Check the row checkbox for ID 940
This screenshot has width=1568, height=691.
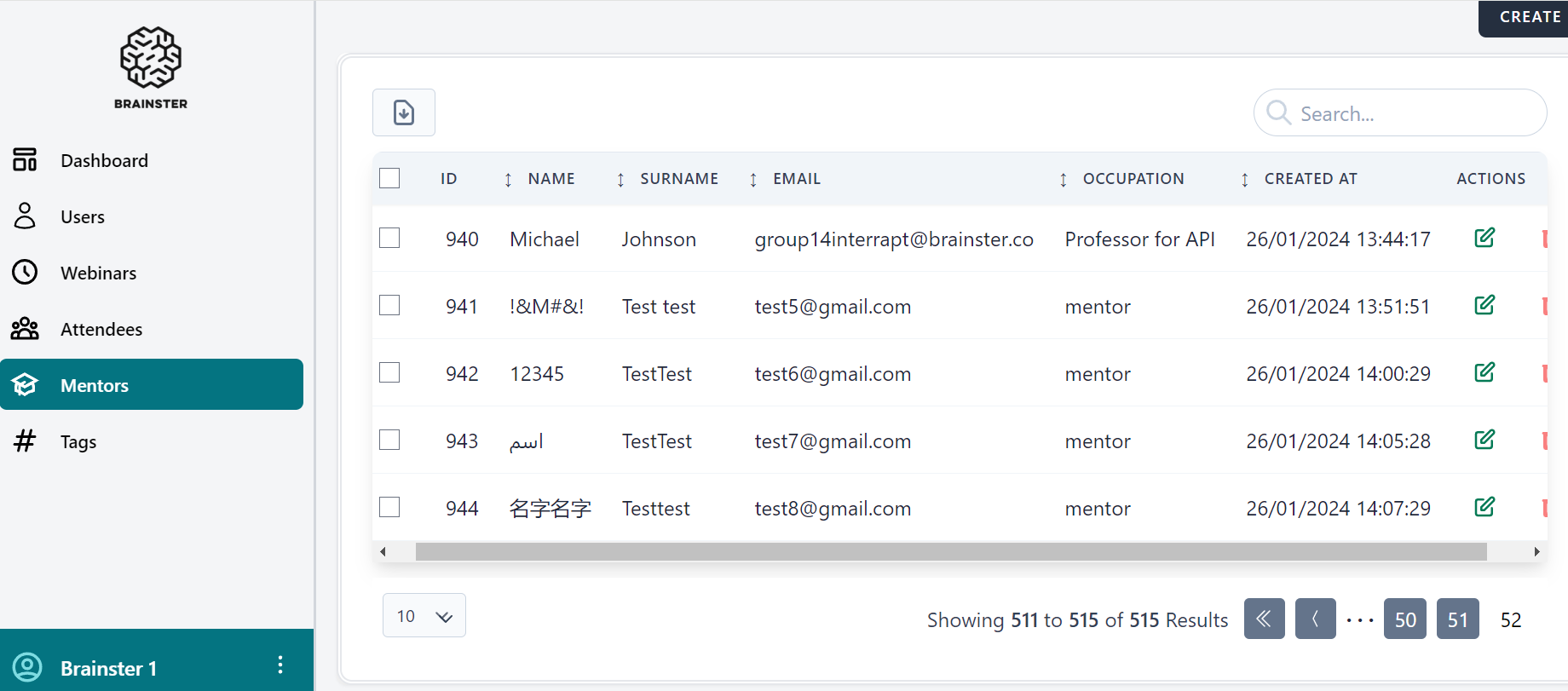389,238
